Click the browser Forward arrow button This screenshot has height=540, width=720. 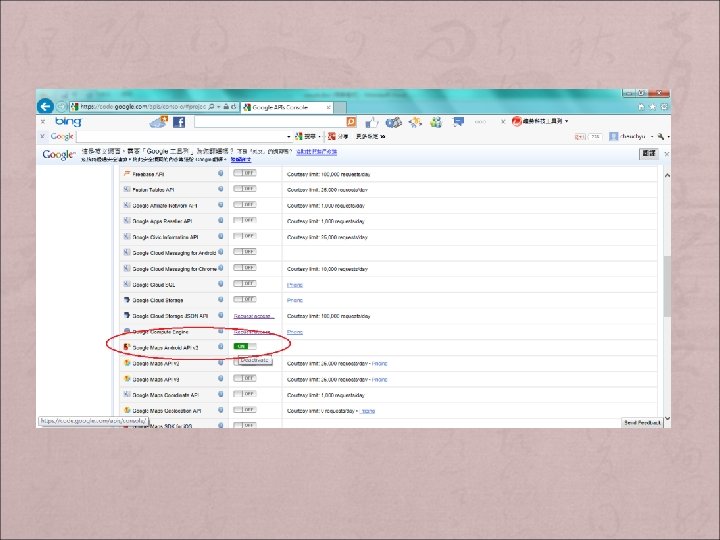62,107
